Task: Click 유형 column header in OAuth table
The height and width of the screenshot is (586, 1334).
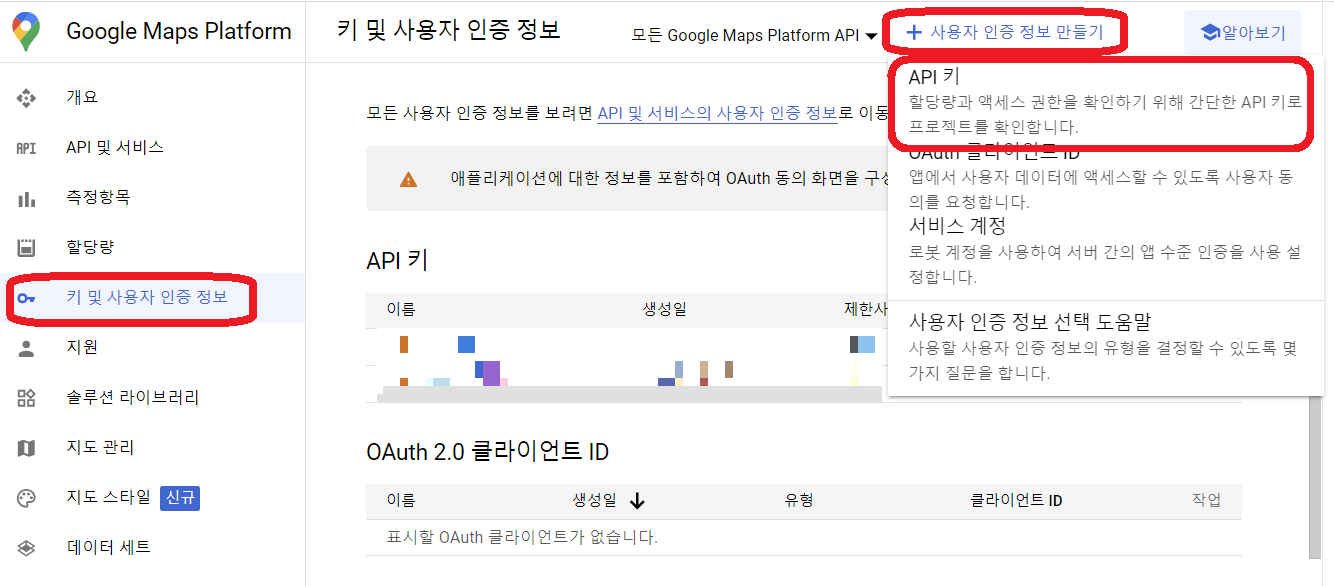Action: (799, 500)
